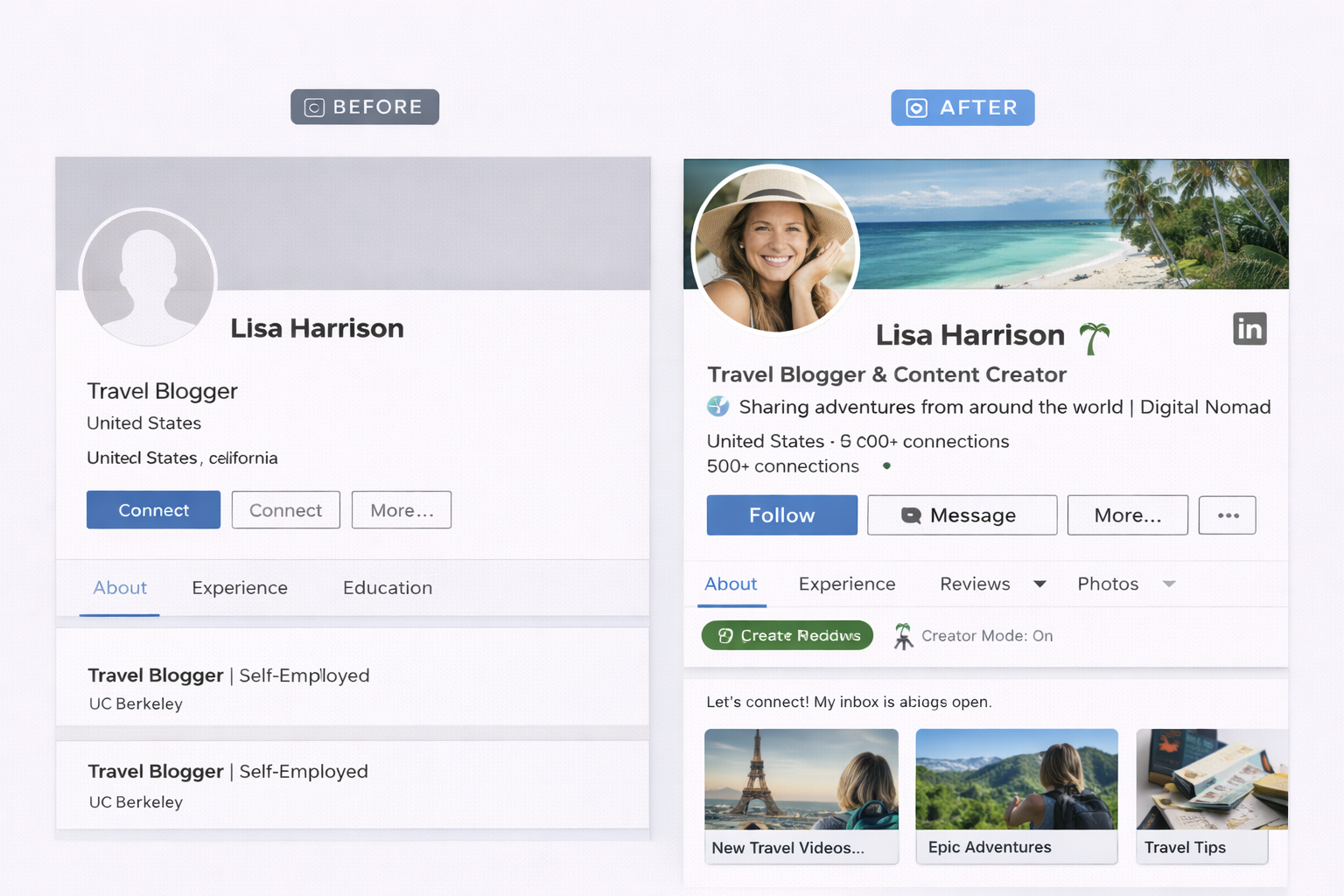Click Lisa's profile photo with sun hat

coord(775,250)
